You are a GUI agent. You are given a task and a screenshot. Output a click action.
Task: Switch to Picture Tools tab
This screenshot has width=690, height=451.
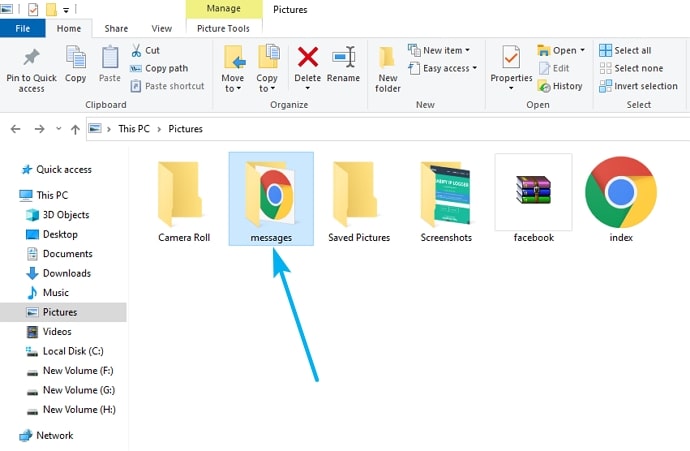pyautogui.click(x=223, y=29)
